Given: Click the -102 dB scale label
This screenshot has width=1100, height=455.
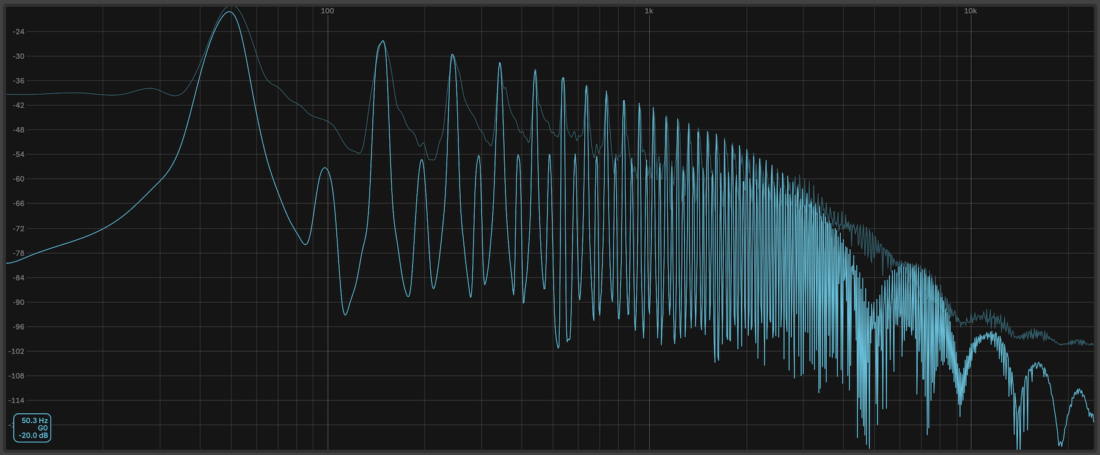Looking at the screenshot, I should click(17, 351).
